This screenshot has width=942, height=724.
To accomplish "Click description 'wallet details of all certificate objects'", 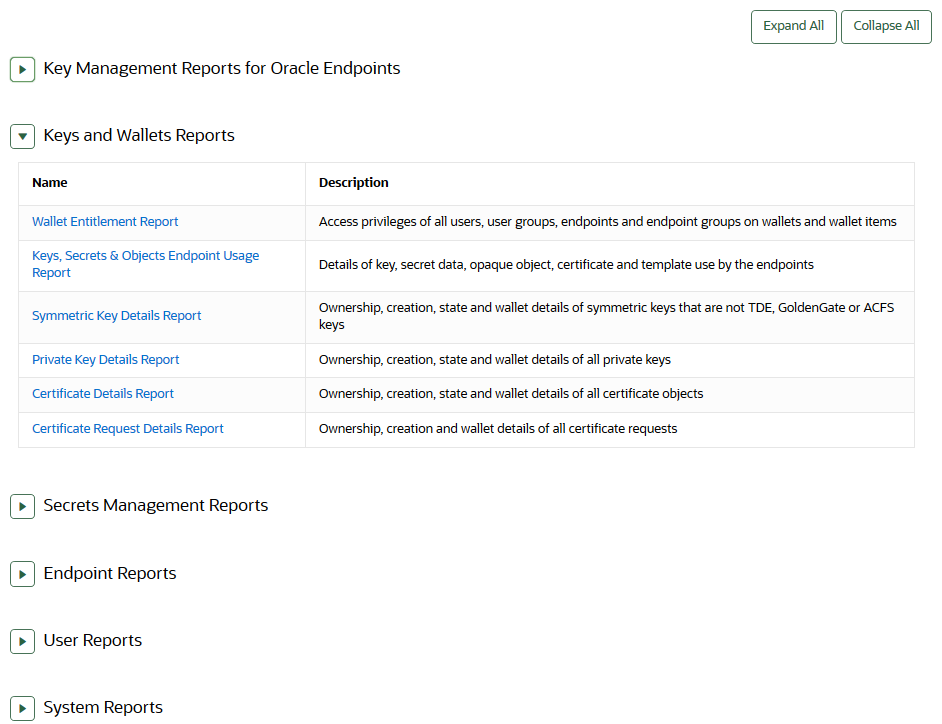I will pyautogui.click(x=511, y=394).
